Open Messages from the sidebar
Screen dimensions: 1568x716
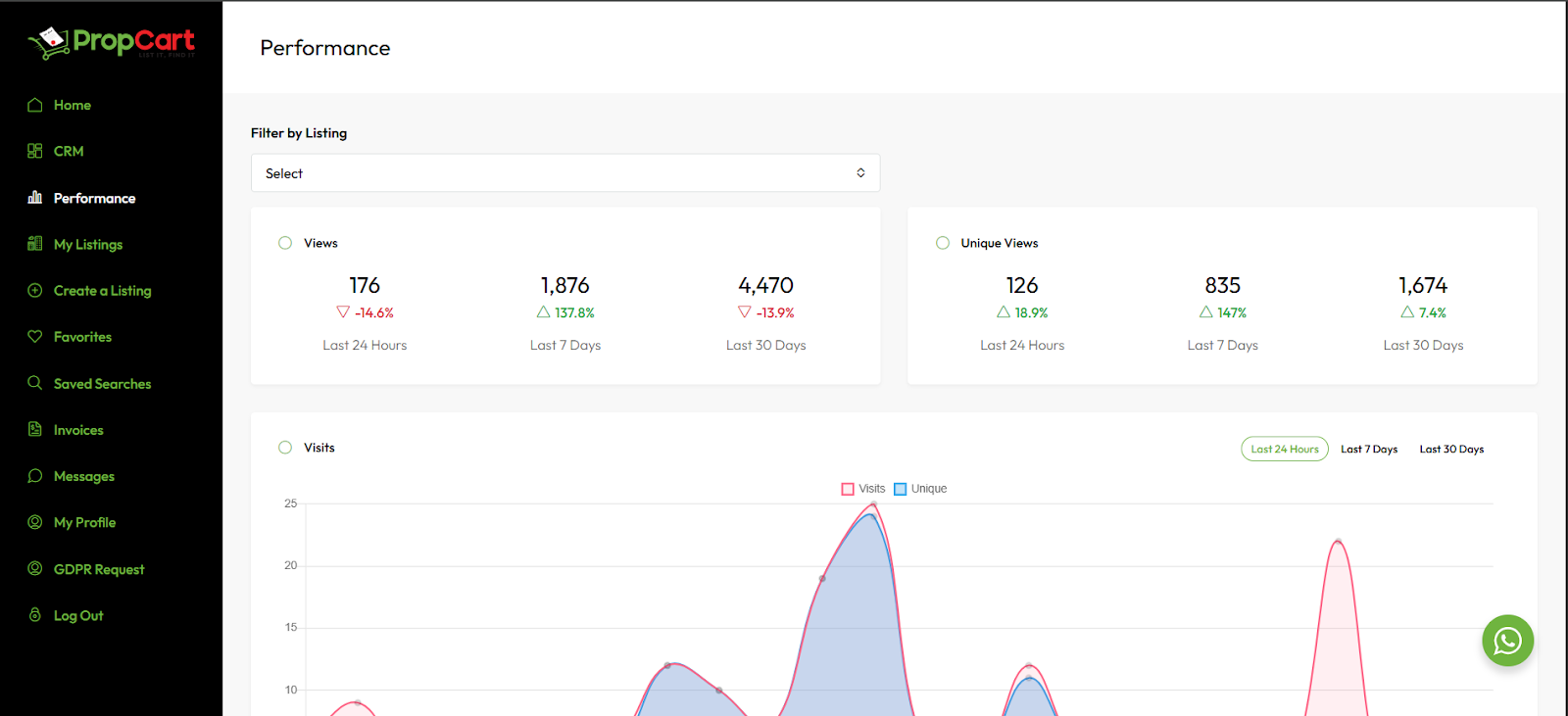point(84,476)
